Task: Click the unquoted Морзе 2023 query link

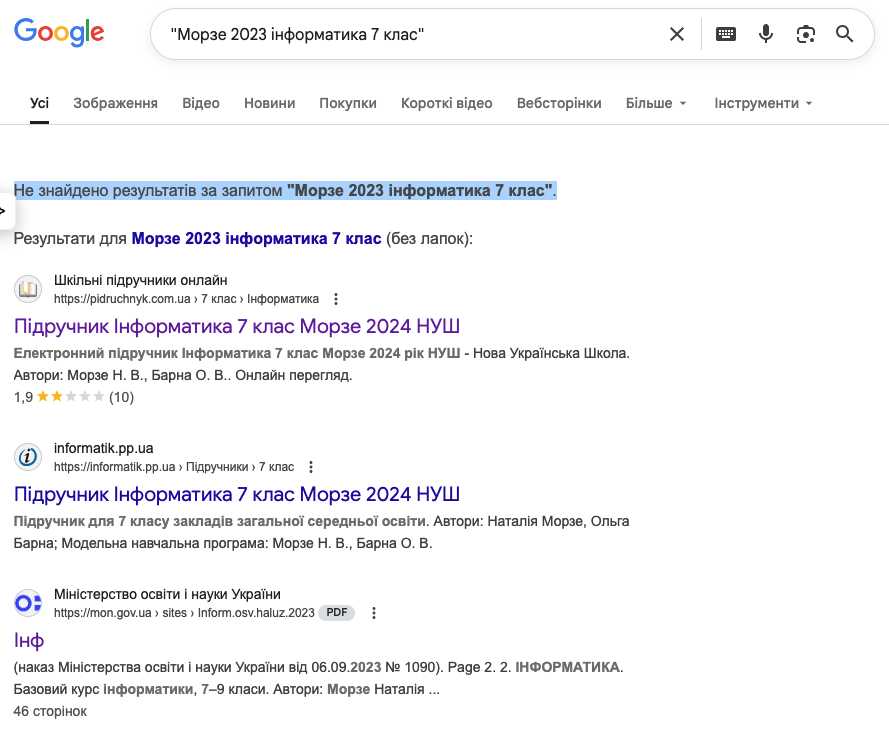Action: [x=256, y=239]
